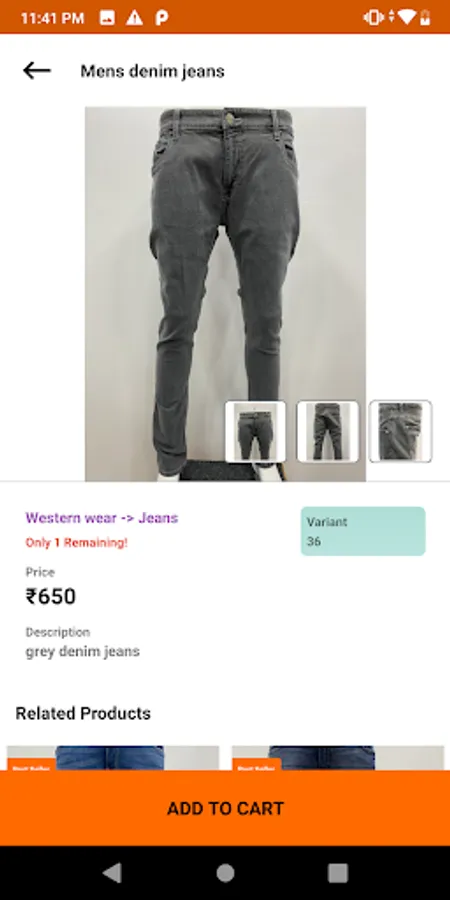Click the main grey jeans product image
This screenshot has height=900, width=450.
(x=225, y=293)
